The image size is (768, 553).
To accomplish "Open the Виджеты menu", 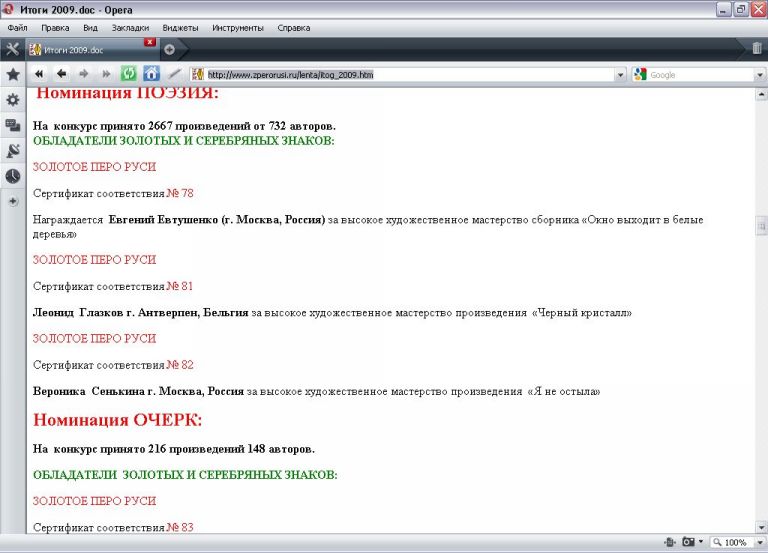I will 180,28.
